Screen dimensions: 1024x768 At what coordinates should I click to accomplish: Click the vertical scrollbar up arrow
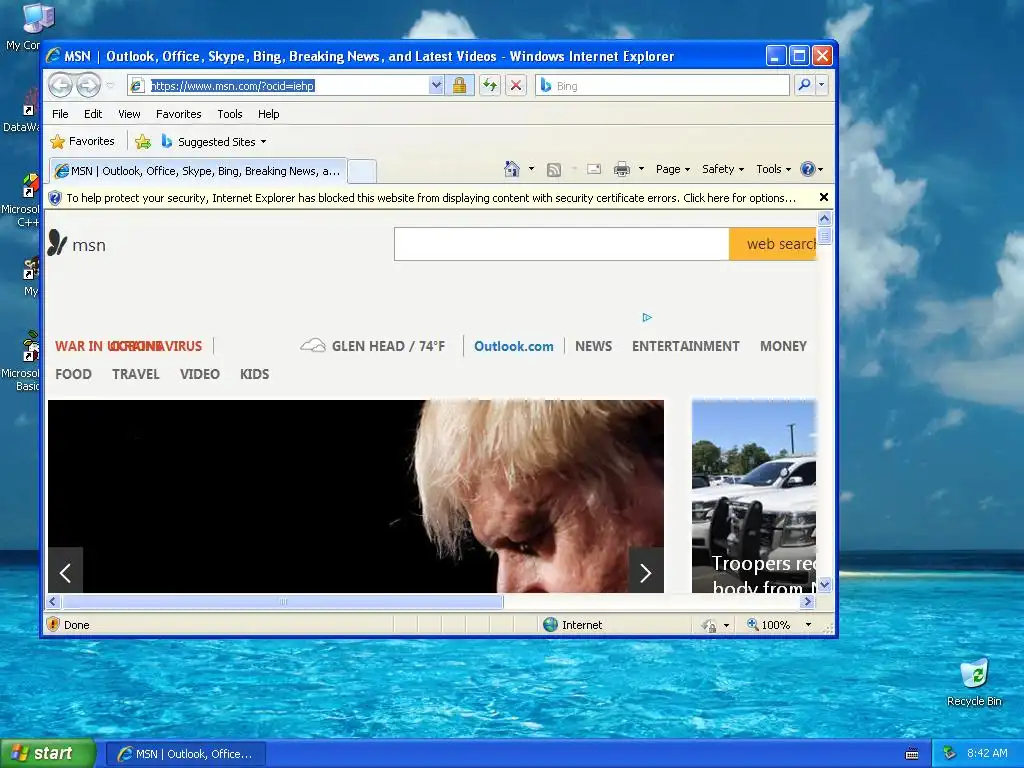824,218
